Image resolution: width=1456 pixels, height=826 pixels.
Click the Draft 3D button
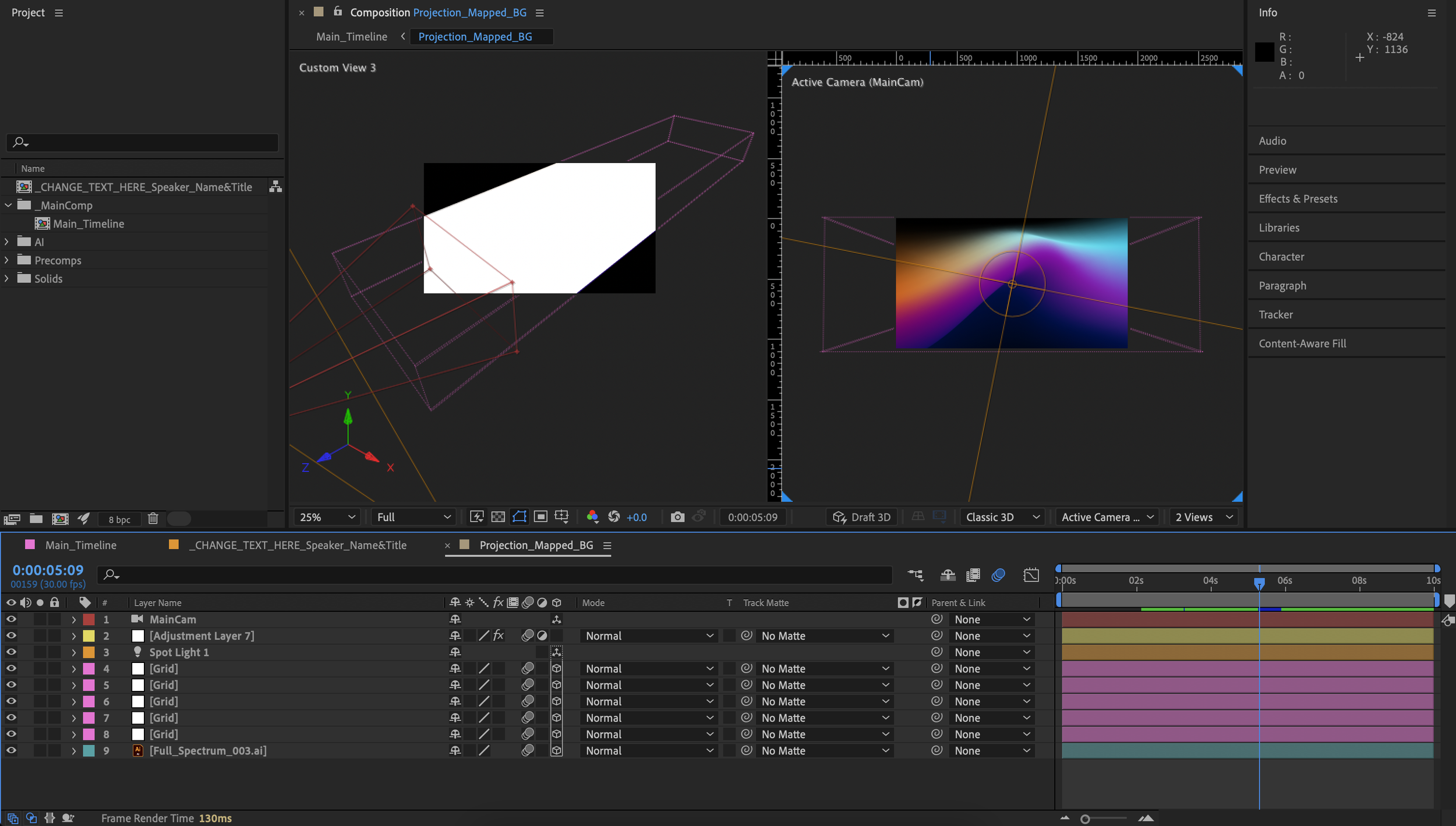pyautogui.click(x=862, y=517)
